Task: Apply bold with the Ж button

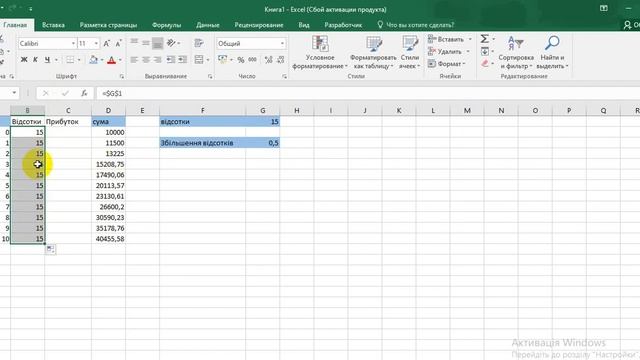Action: pos(24,60)
